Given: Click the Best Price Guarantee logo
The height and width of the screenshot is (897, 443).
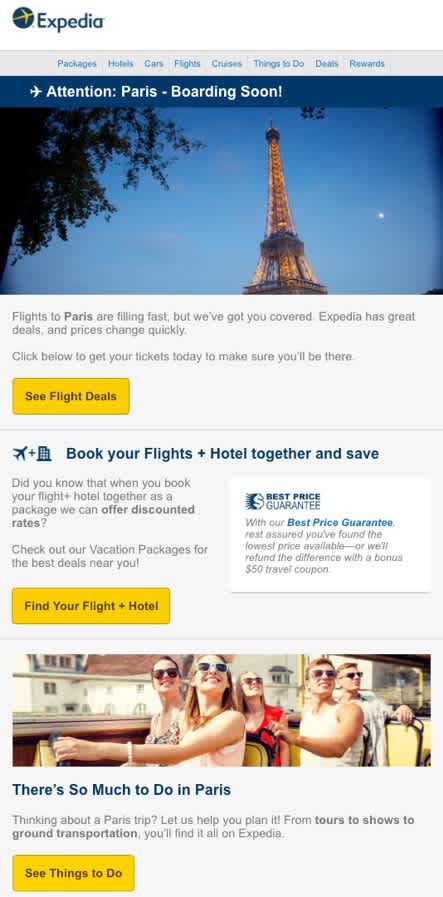Looking at the screenshot, I should point(282,502).
